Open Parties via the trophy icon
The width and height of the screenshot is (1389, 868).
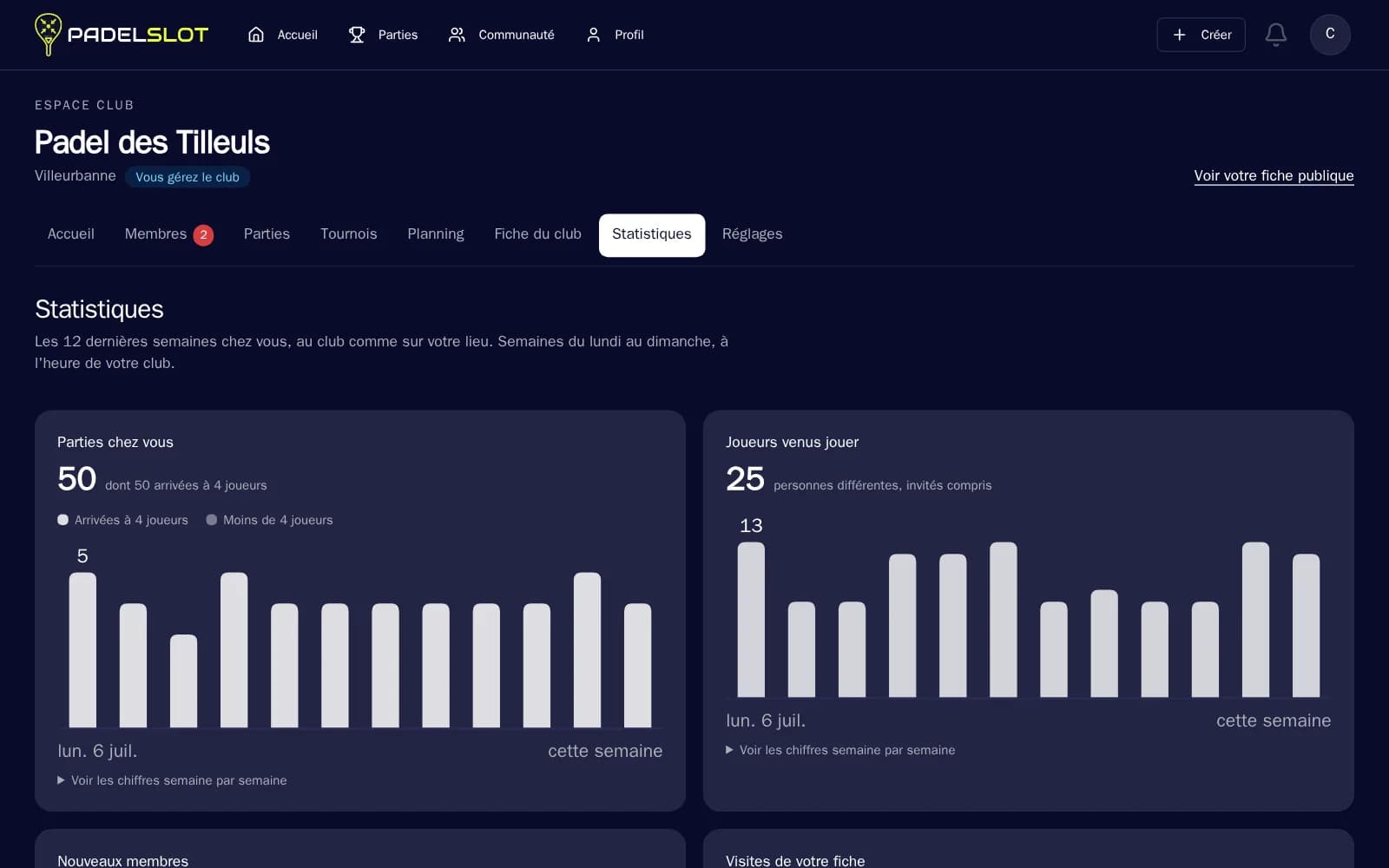click(357, 35)
